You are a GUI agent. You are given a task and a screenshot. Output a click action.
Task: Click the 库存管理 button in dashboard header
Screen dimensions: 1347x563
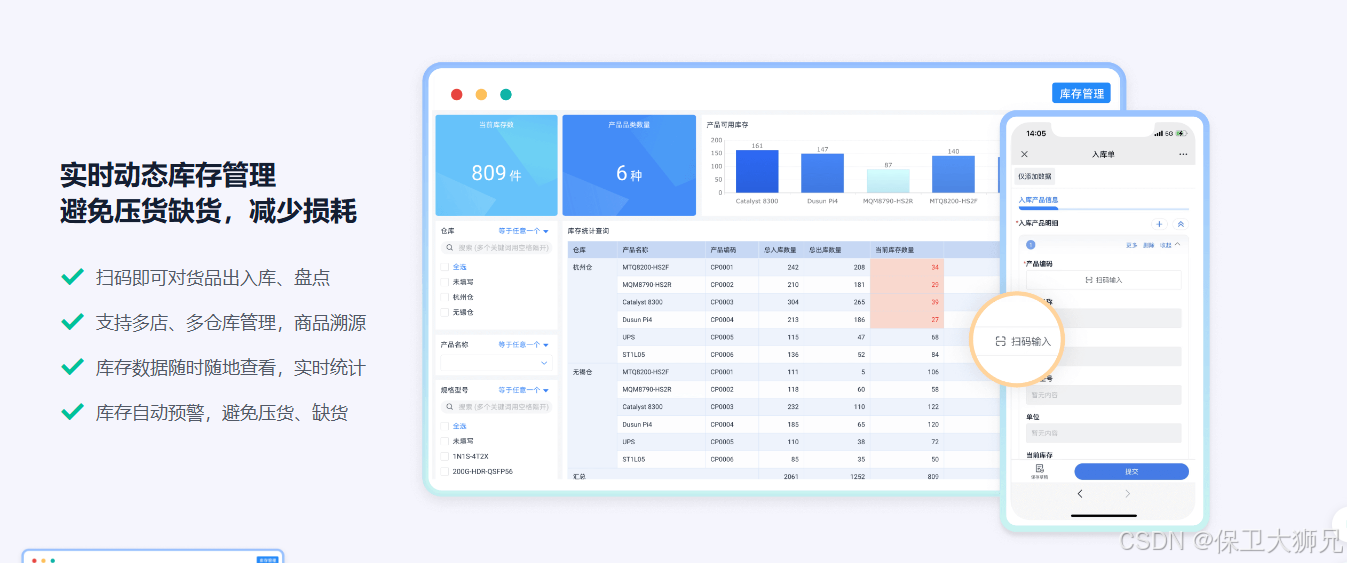[x=1081, y=93]
